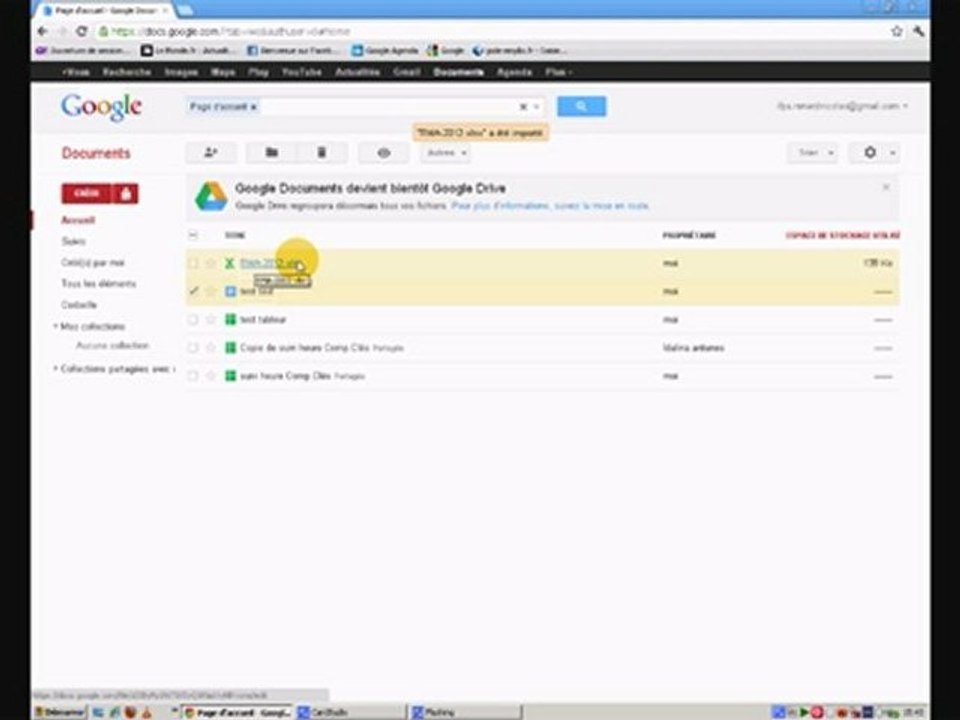
Task: Open the Google Agenda bookmark
Action: (x=385, y=50)
